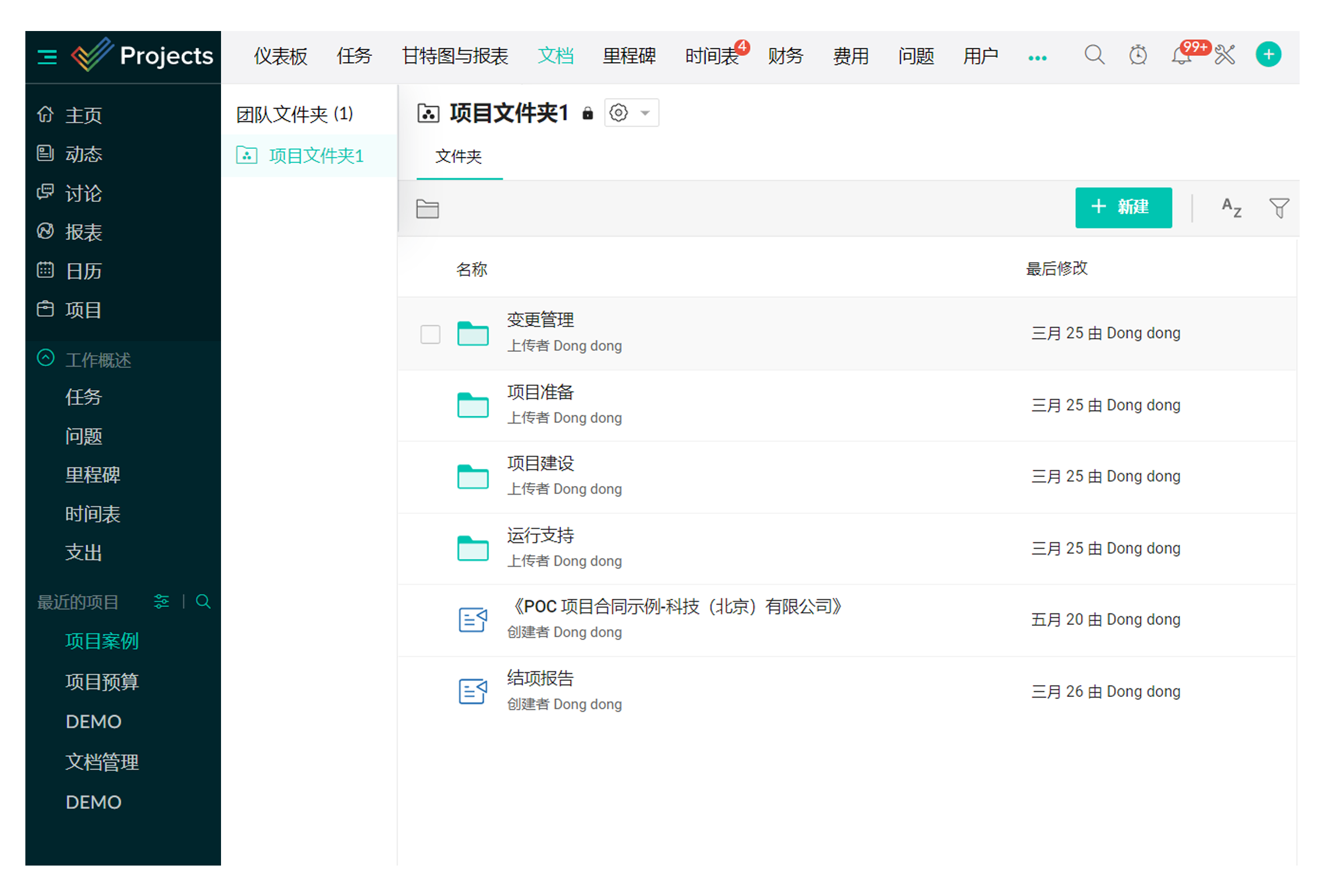Click the 新建 button
This screenshot has width=1325, height=896.
[1123, 208]
